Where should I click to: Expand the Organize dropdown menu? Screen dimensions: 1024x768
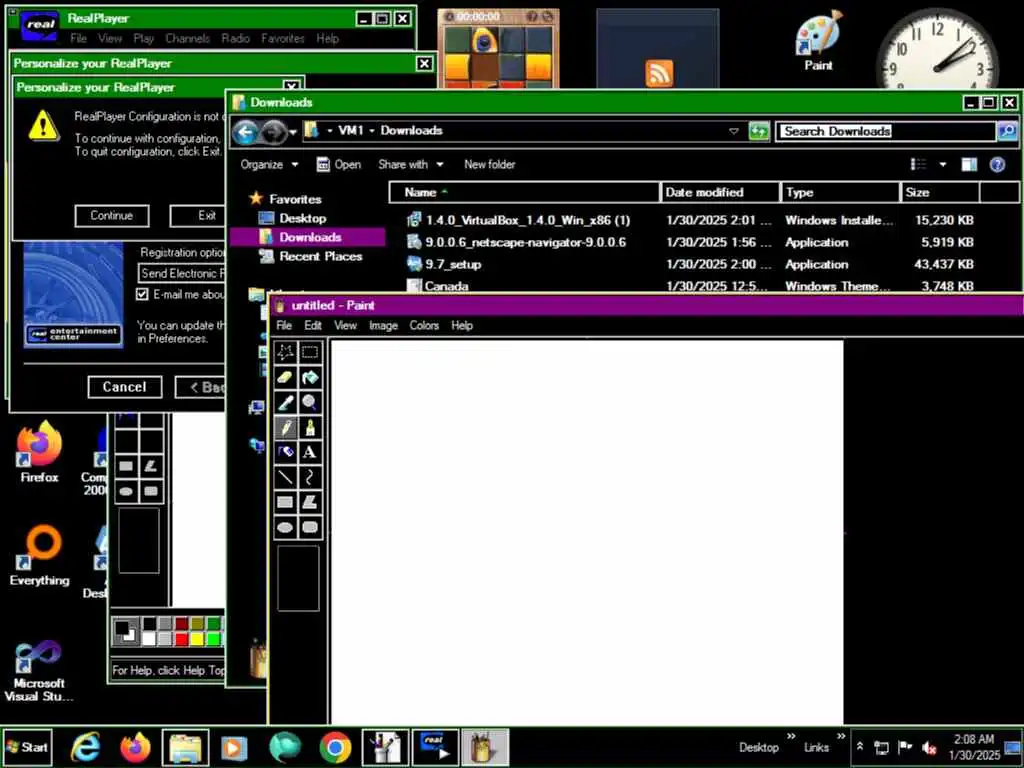(x=269, y=165)
